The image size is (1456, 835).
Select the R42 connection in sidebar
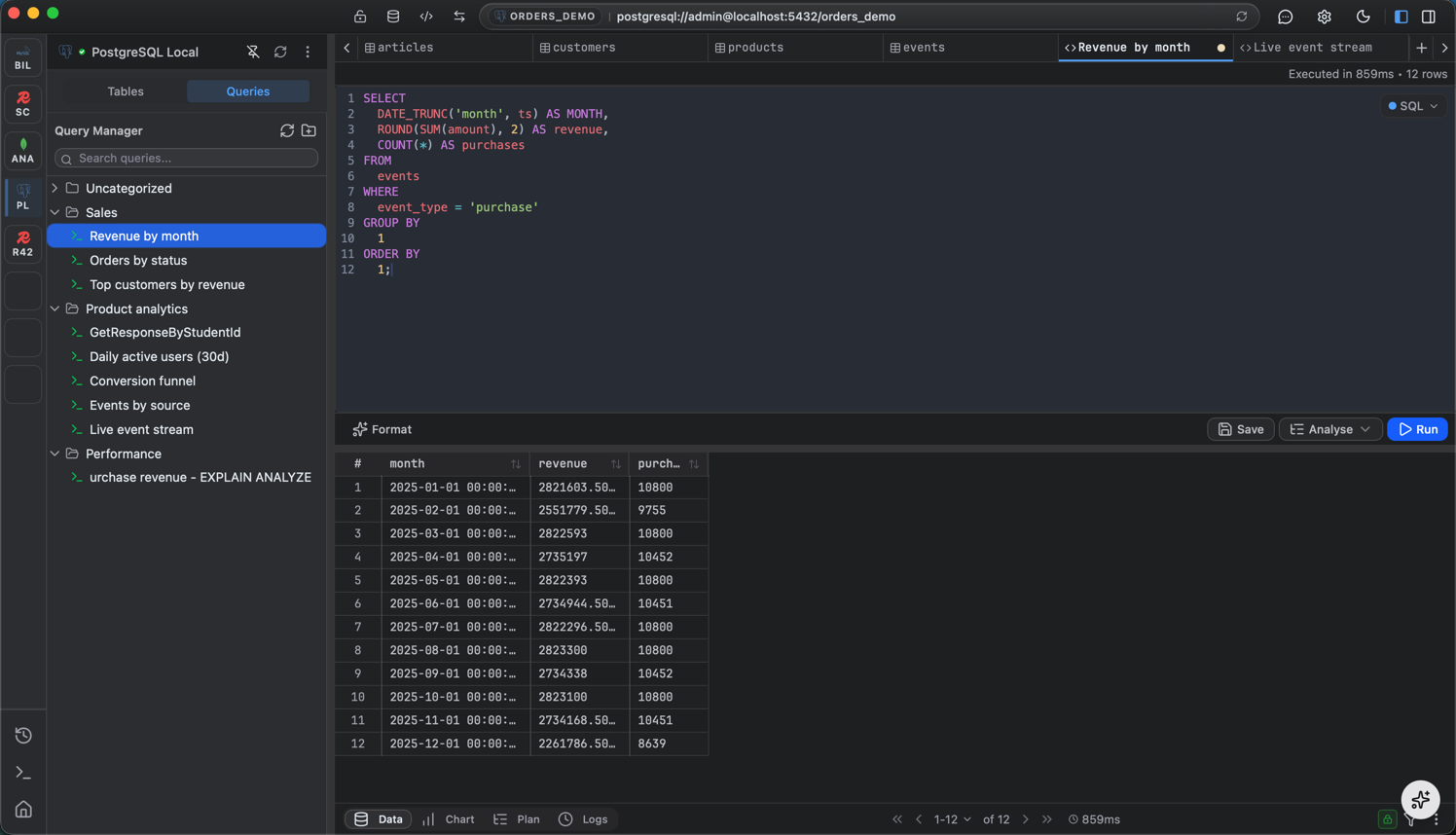pos(22,244)
